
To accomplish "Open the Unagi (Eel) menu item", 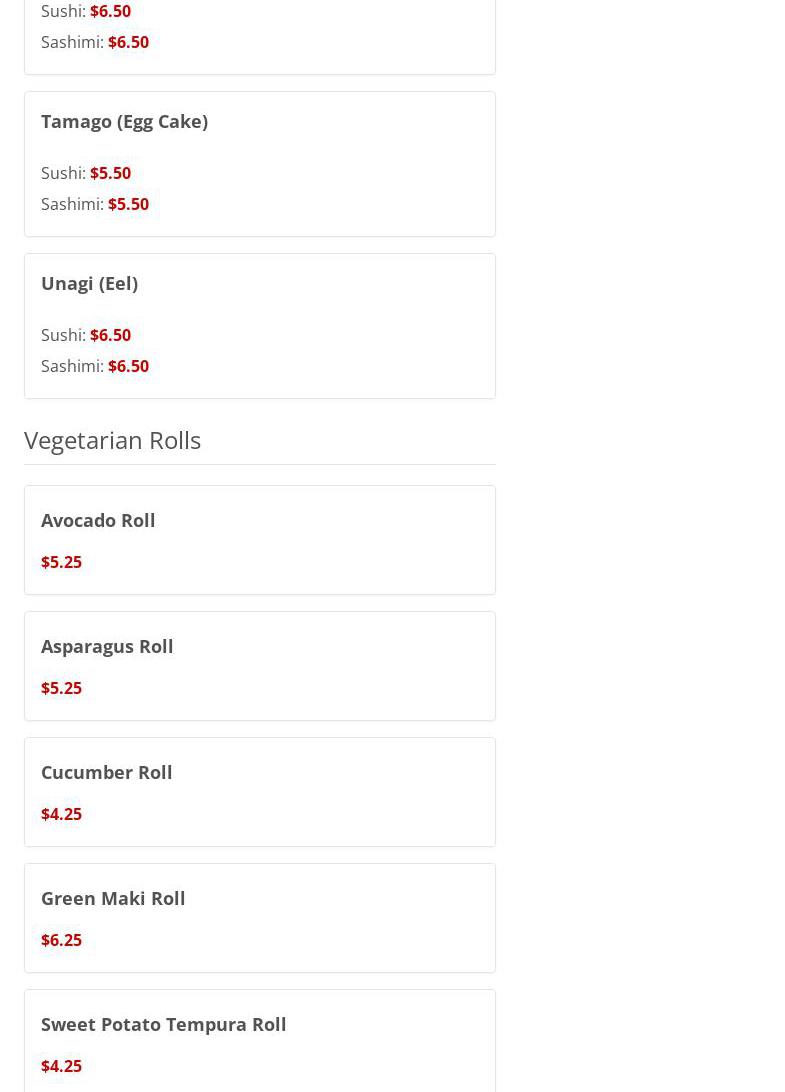I will (x=89, y=283).
